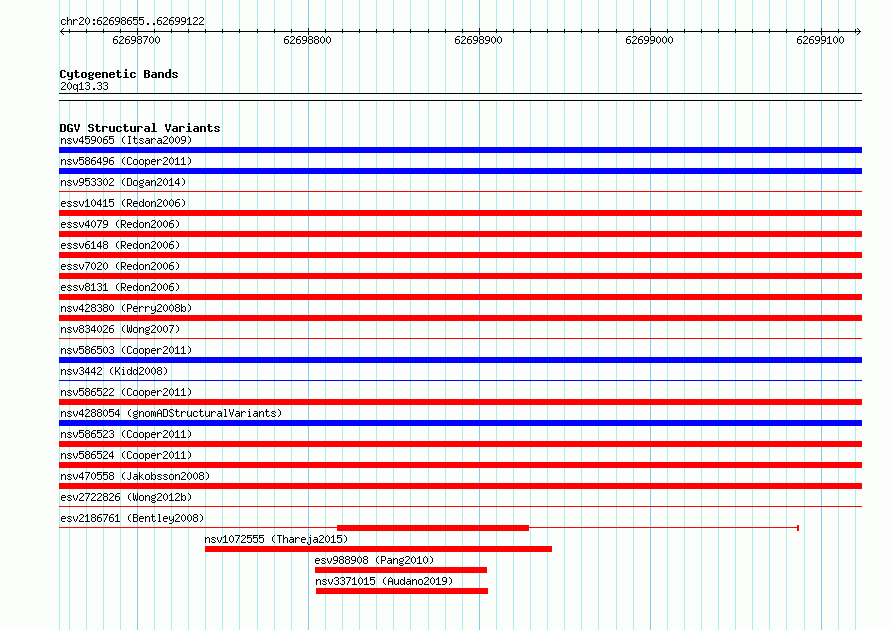
Task: Click the 62698800 ruler position
Action: pos(307,40)
